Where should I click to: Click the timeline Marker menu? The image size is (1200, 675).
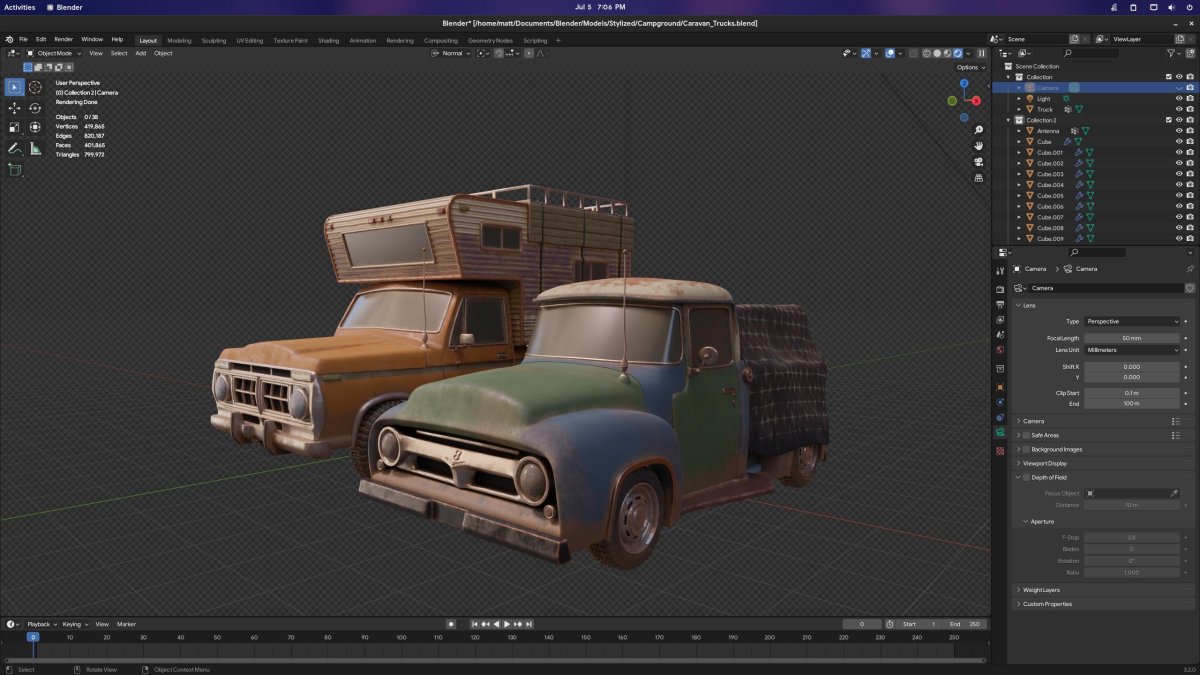(126, 624)
